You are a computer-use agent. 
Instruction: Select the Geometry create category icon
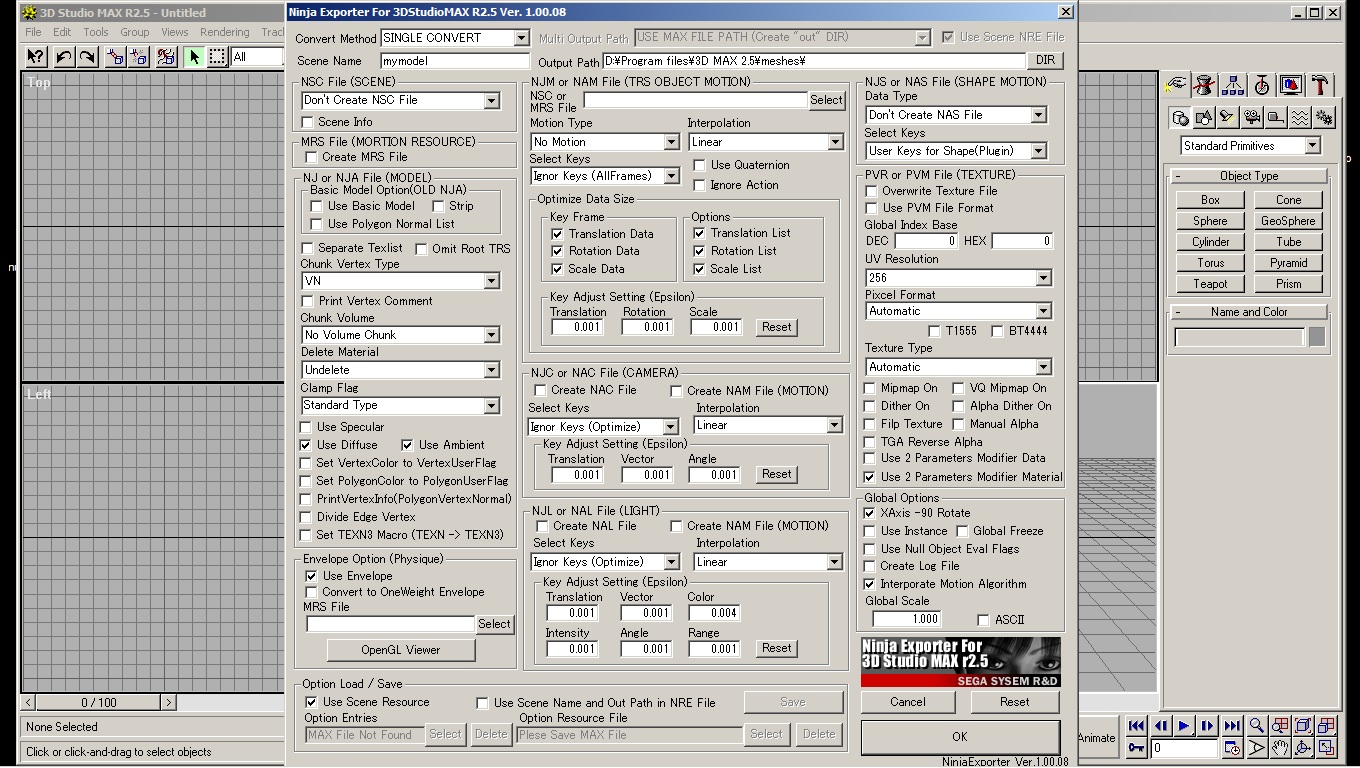(x=1180, y=118)
